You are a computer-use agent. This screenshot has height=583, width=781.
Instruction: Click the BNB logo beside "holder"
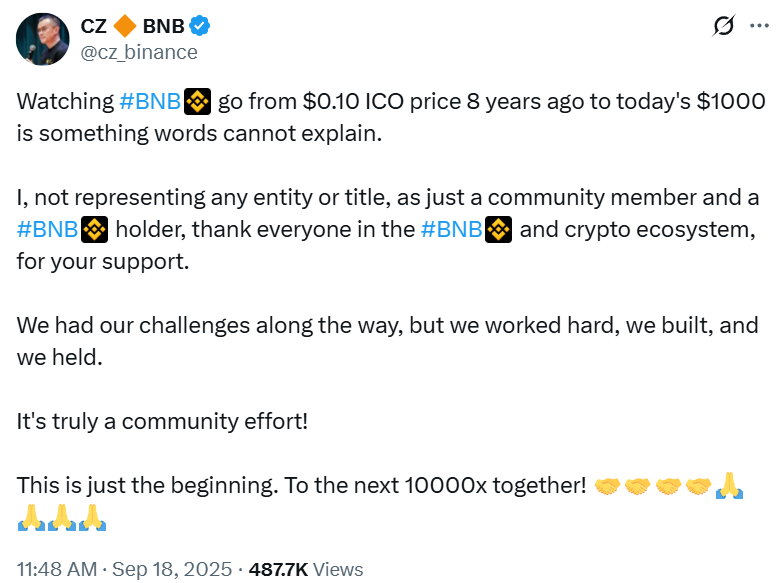94,230
